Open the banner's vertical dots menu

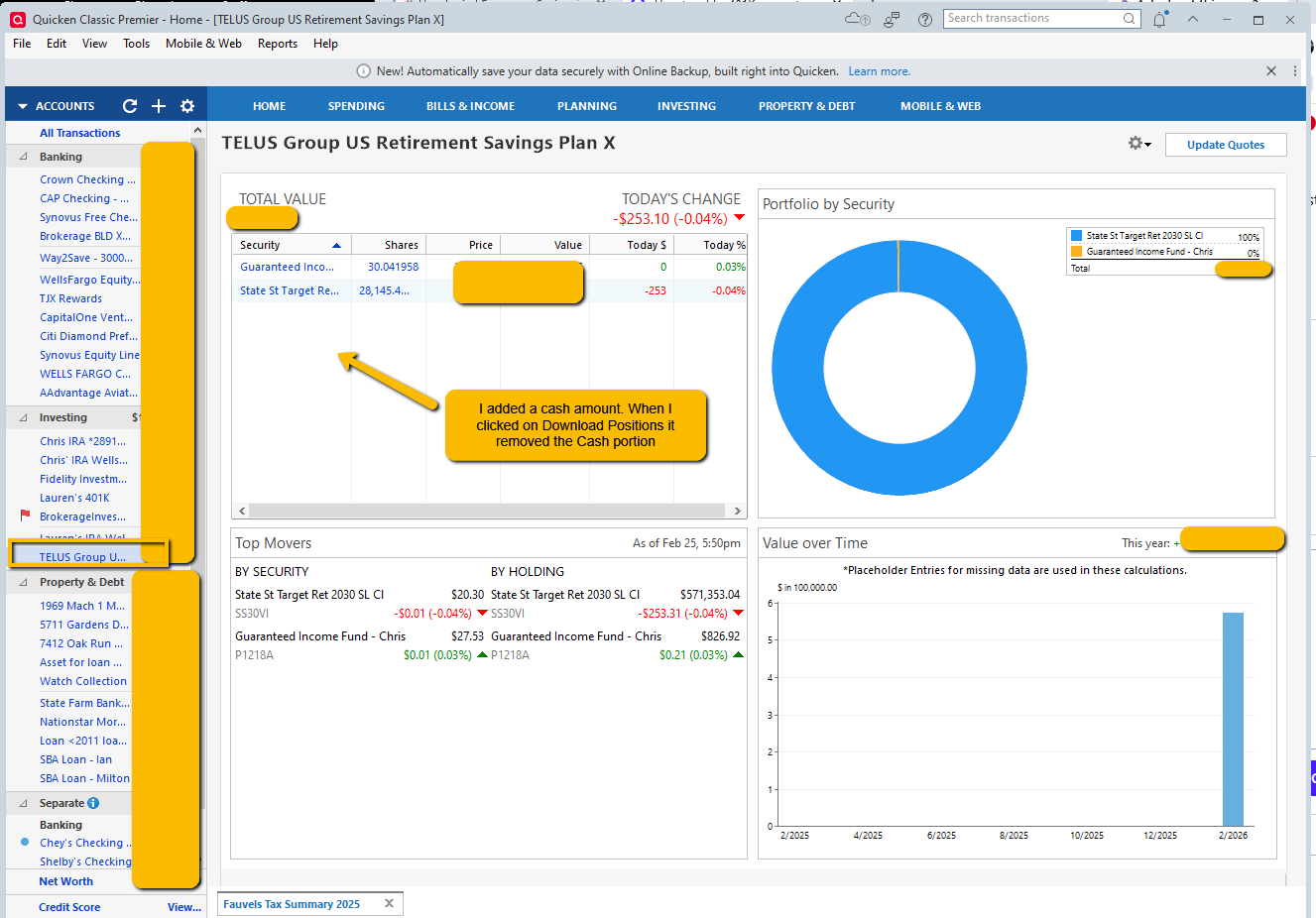click(1295, 71)
